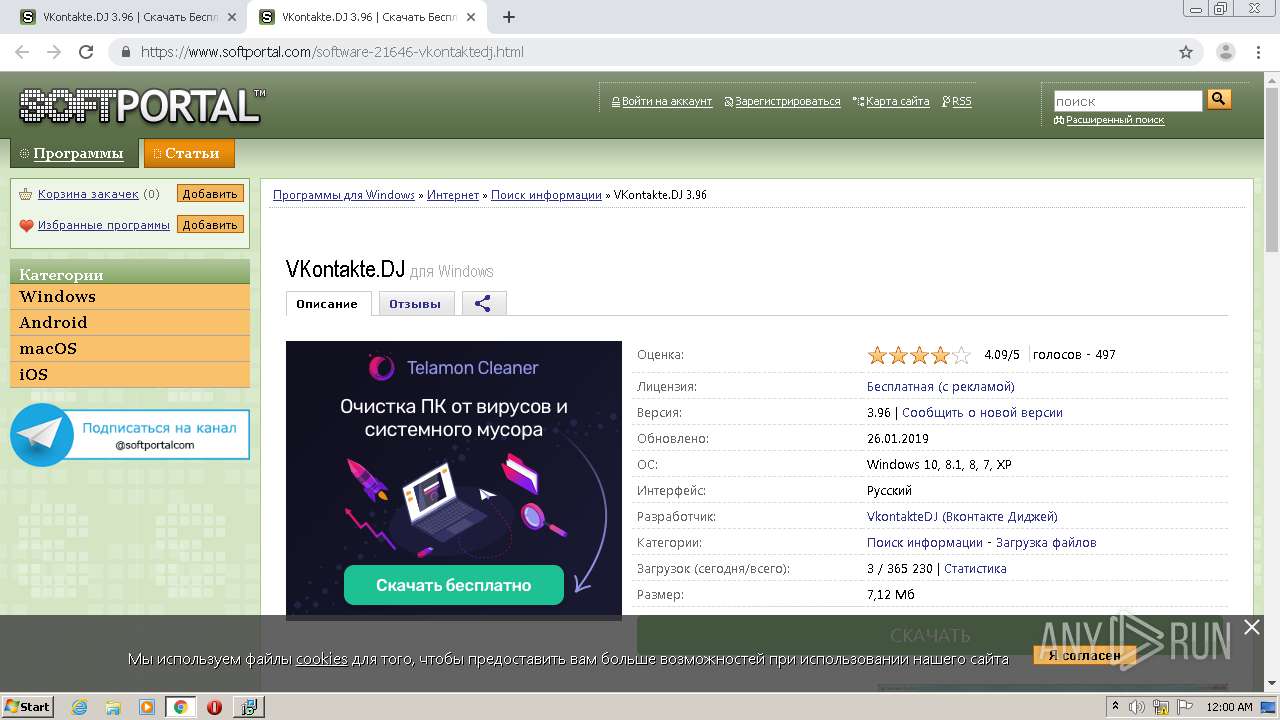Select iOS category
The width and height of the screenshot is (1280, 720).
click(130, 375)
